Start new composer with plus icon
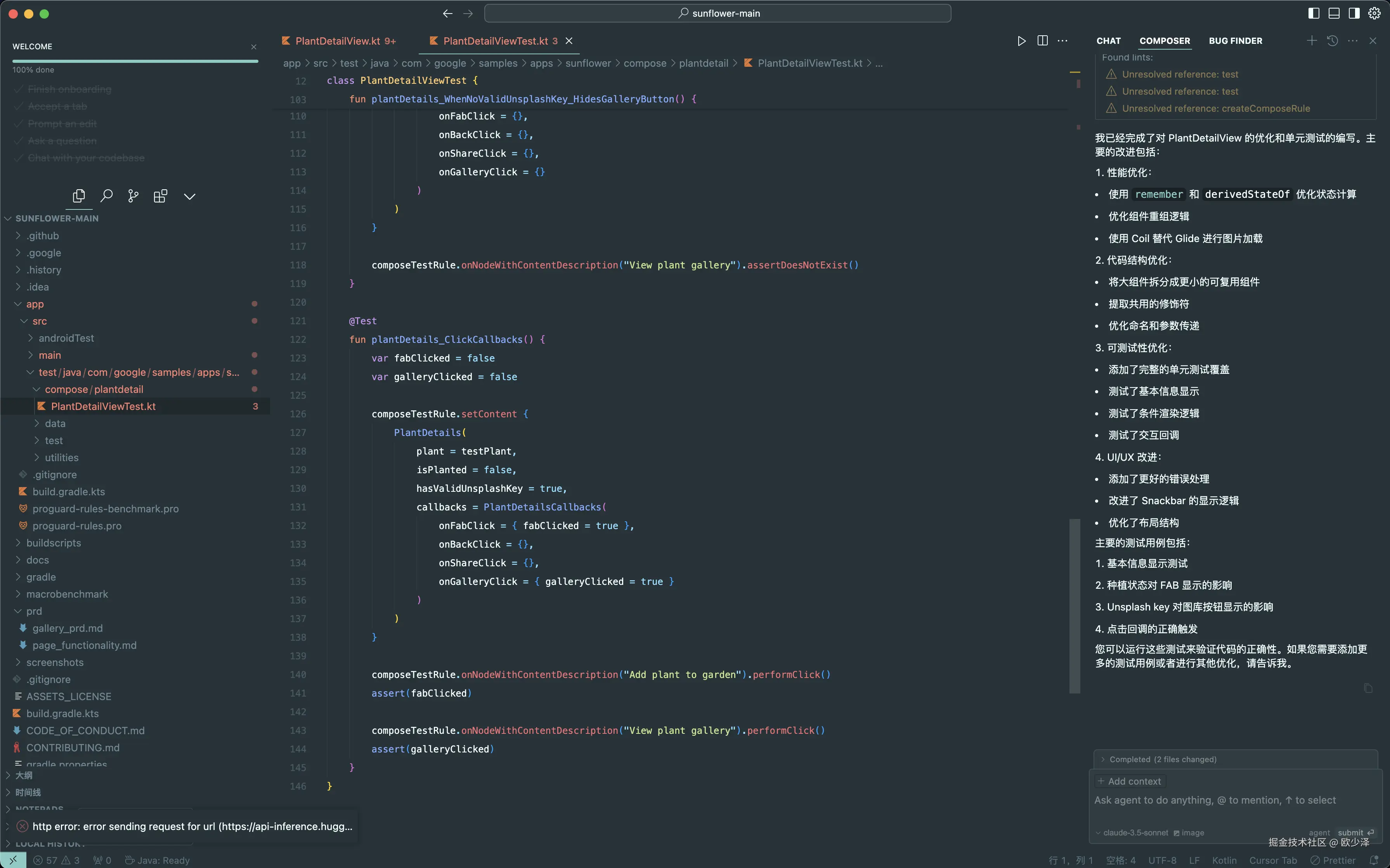This screenshot has height=868, width=1390. point(1312,41)
